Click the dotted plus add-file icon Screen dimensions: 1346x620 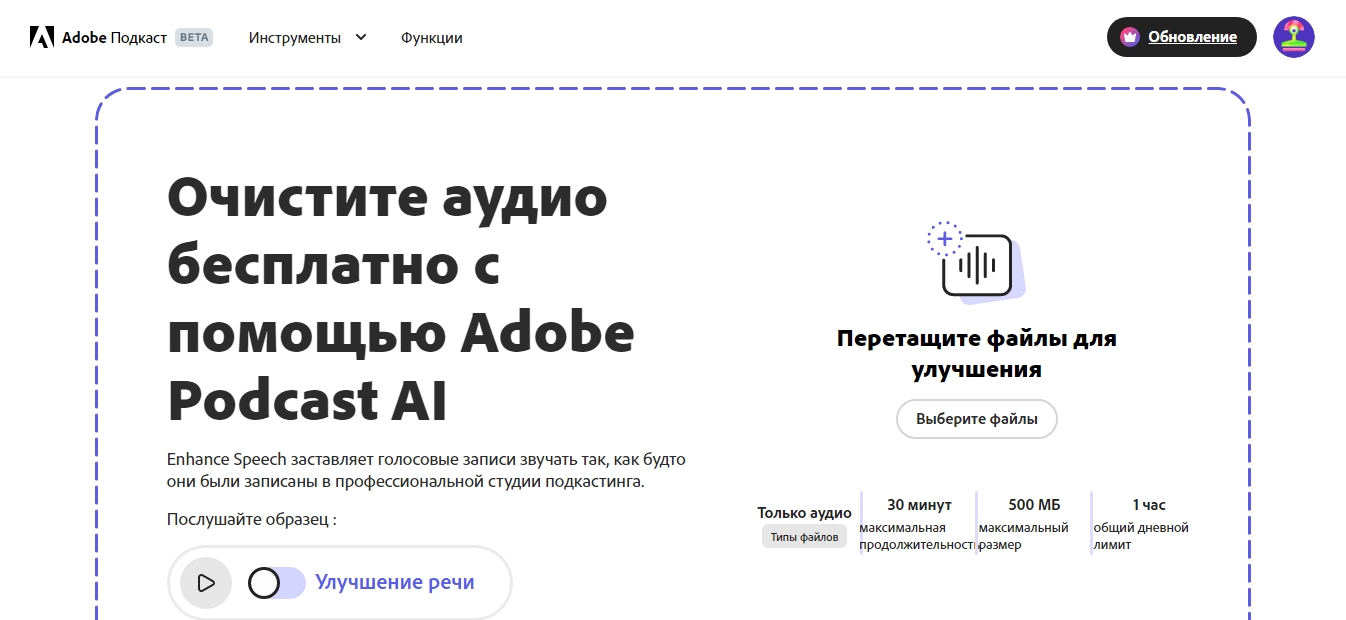(944, 239)
